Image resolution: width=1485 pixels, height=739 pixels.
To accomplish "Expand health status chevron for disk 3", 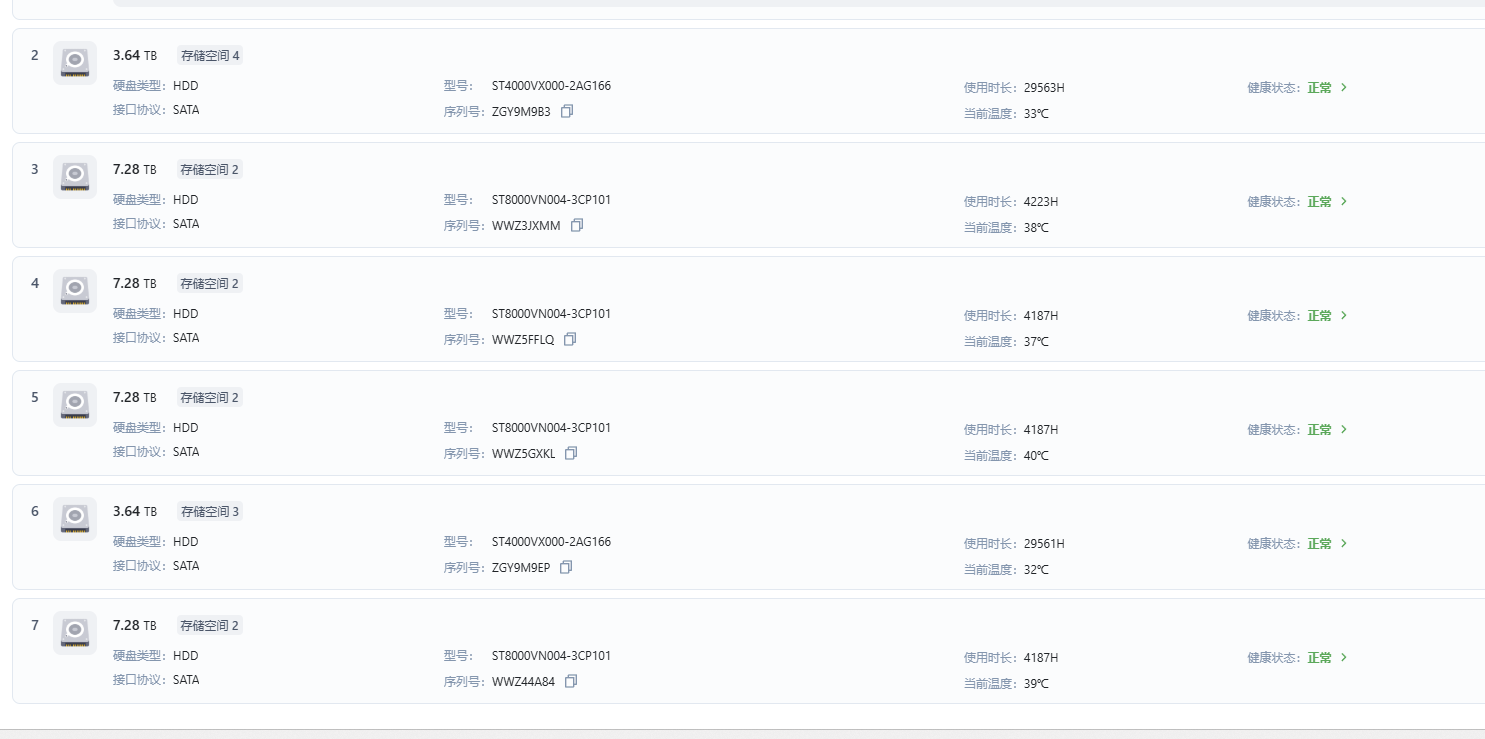I will click(1343, 201).
